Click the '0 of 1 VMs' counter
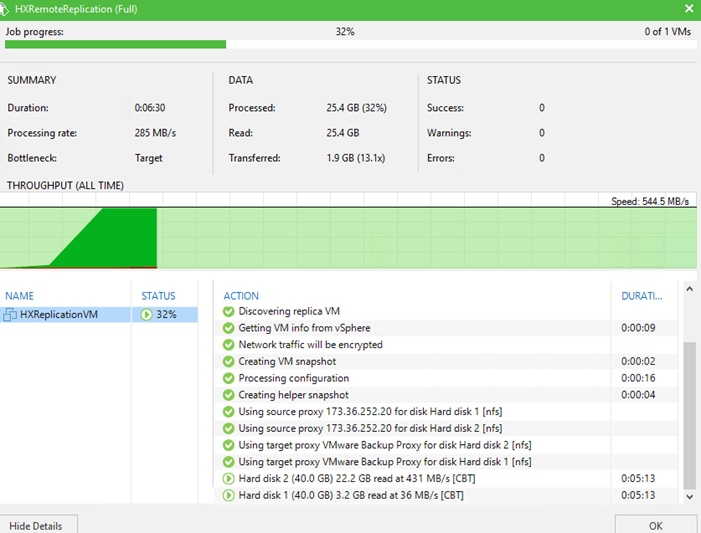 click(x=667, y=32)
